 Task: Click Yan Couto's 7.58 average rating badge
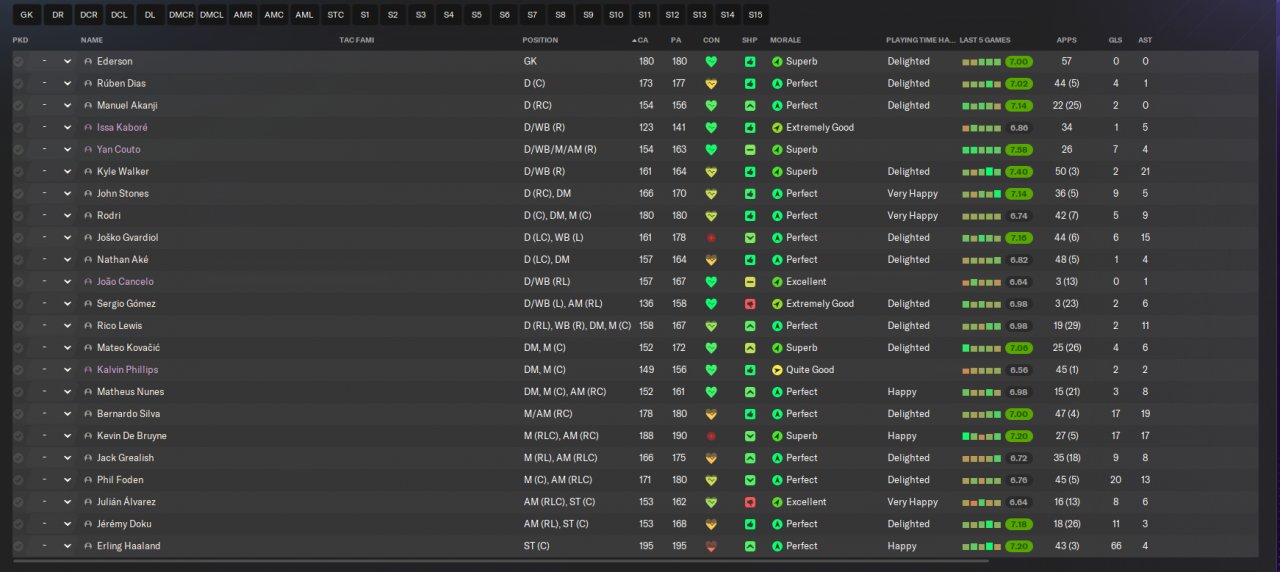point(1019,149)
